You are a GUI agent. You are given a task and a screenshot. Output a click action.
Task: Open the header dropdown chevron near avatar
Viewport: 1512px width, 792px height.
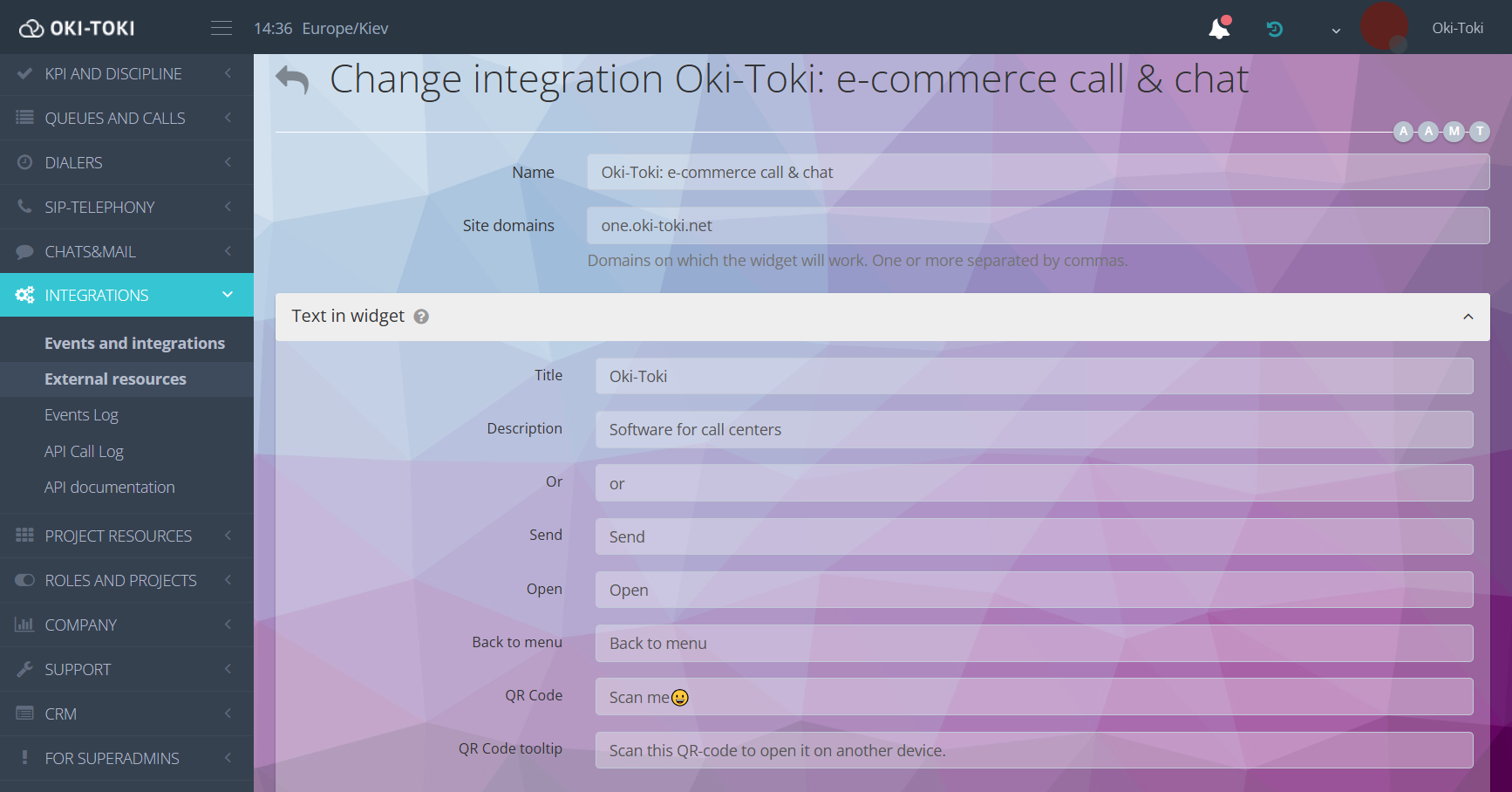click(1336, 31)
